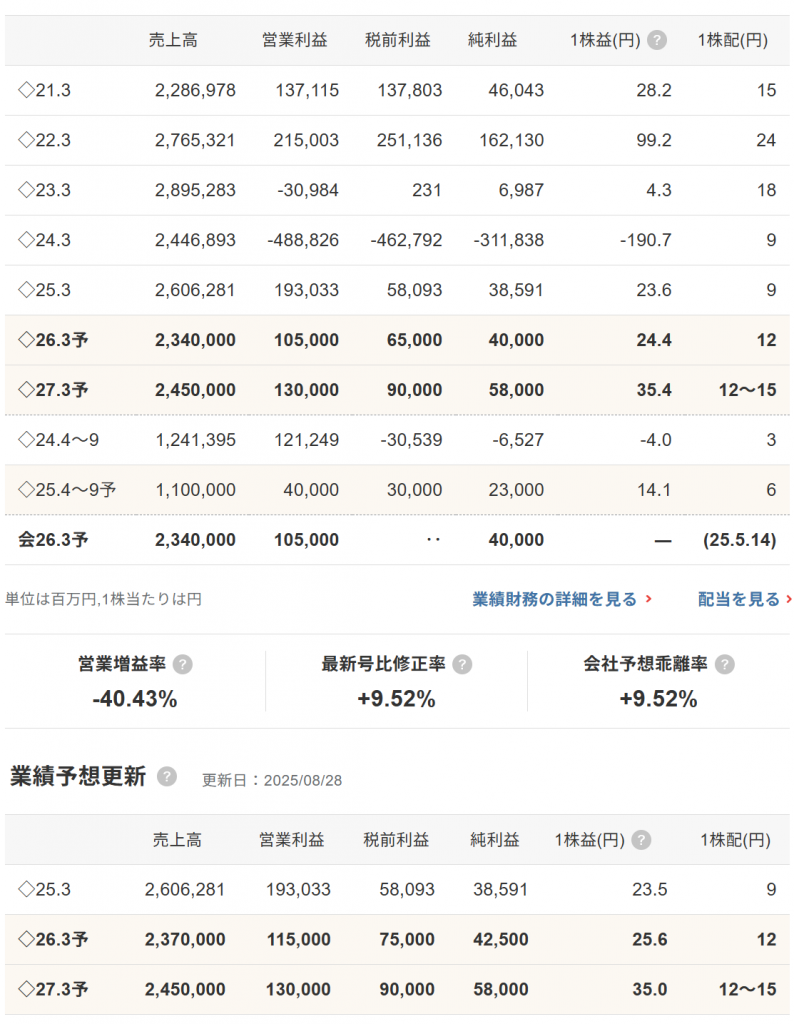Click help icon beside lower table 1株益(円) header
This screenshot has height=1024, width=794.
641,840
